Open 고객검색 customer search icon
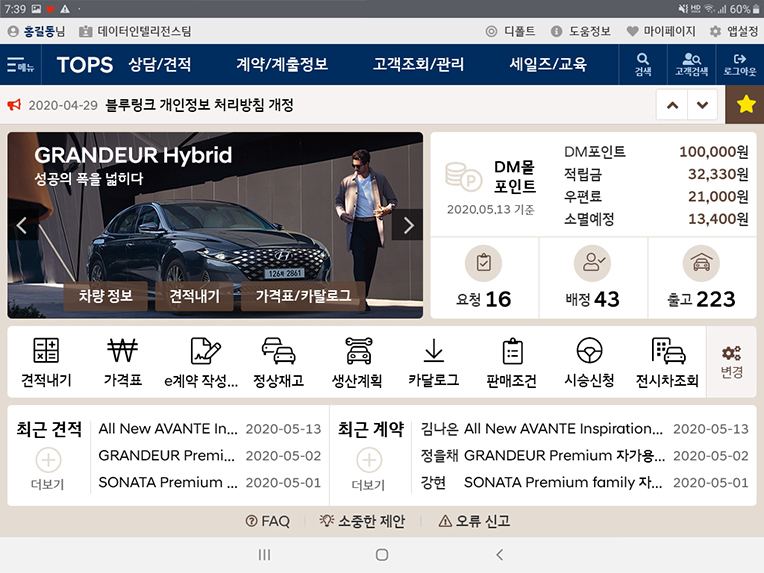Screen dimensions: 764x573 pyautogui.click(x=691, y=64)
